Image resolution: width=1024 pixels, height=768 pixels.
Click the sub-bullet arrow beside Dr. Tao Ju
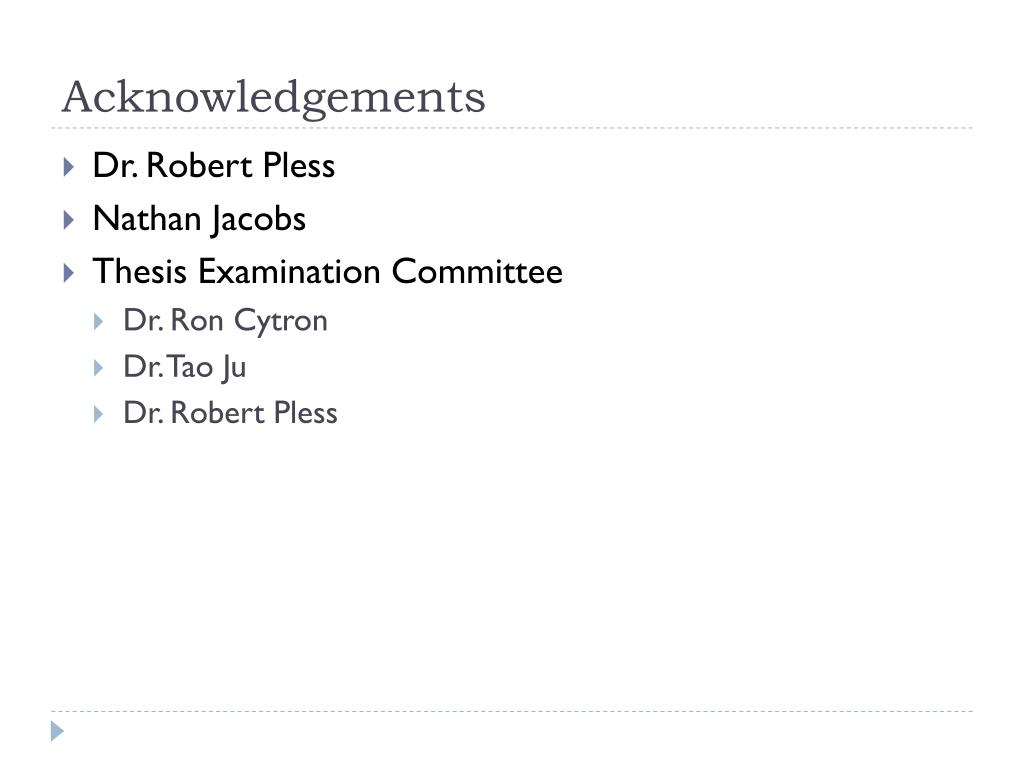tap(99, 368)
